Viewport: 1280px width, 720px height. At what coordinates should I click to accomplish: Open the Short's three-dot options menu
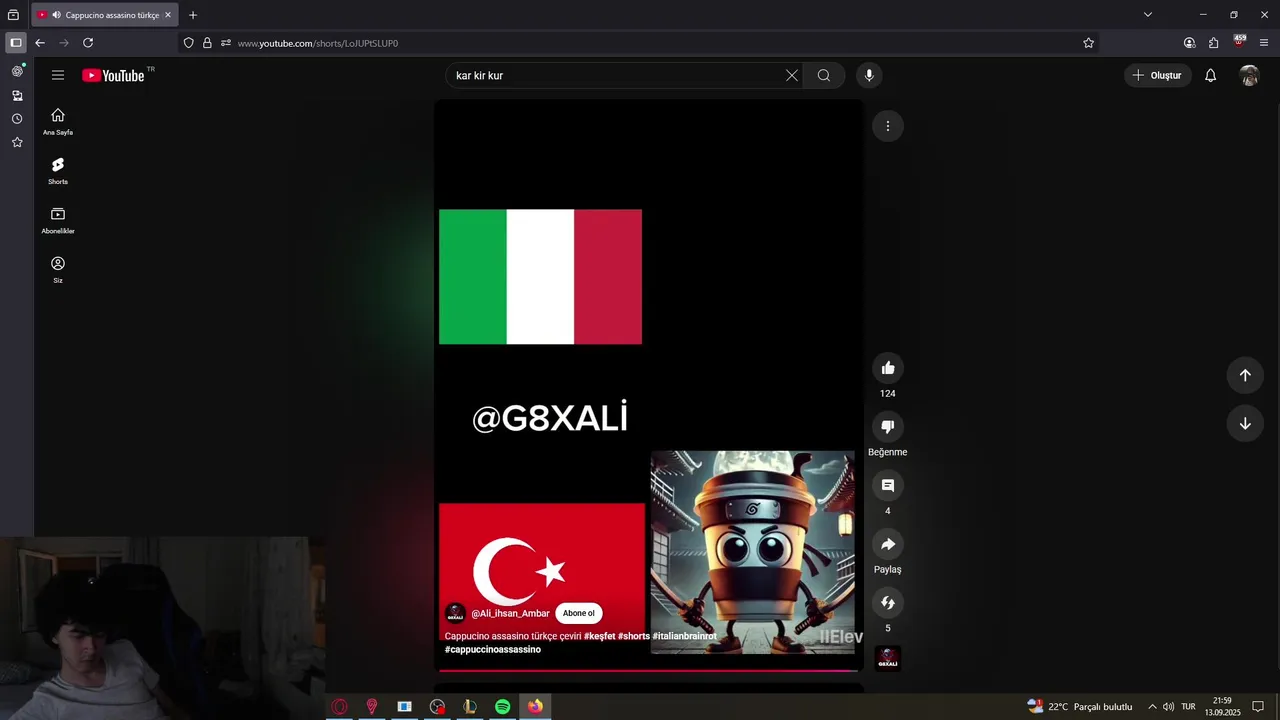tap(887, 126)
